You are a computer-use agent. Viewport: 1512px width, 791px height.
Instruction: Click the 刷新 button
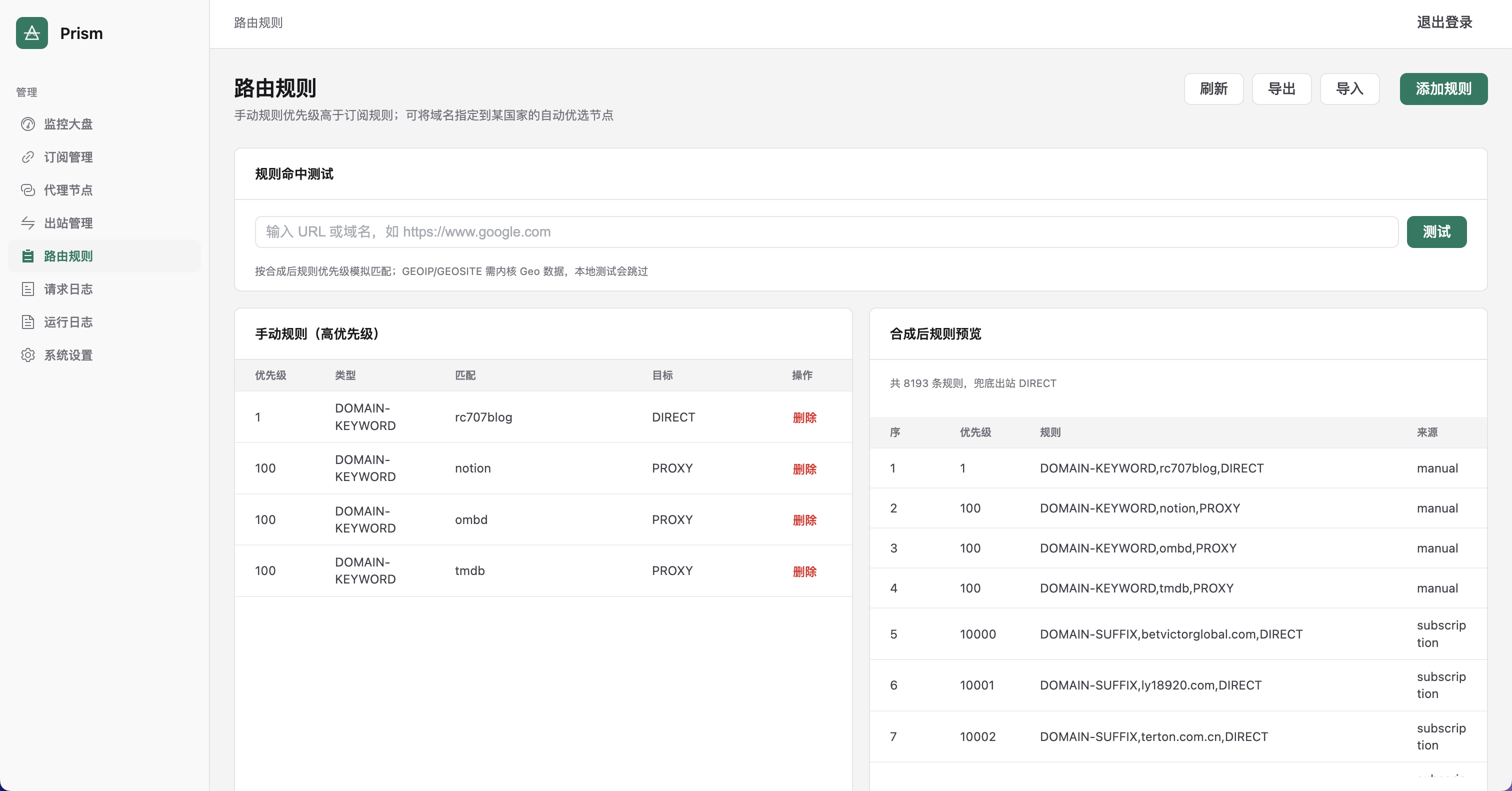click(x=1213, y=88)
